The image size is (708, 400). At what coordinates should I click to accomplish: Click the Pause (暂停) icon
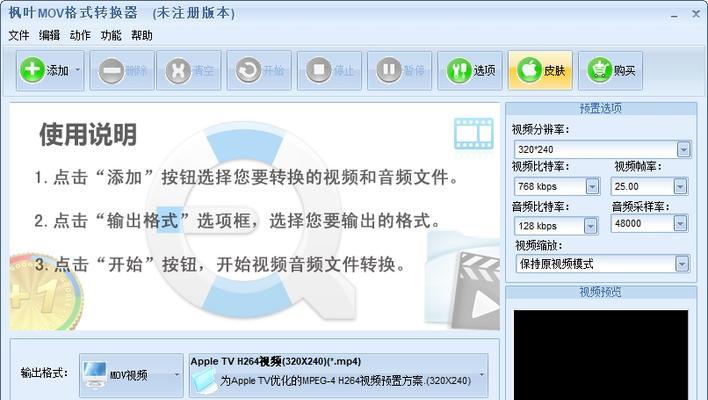389,70
